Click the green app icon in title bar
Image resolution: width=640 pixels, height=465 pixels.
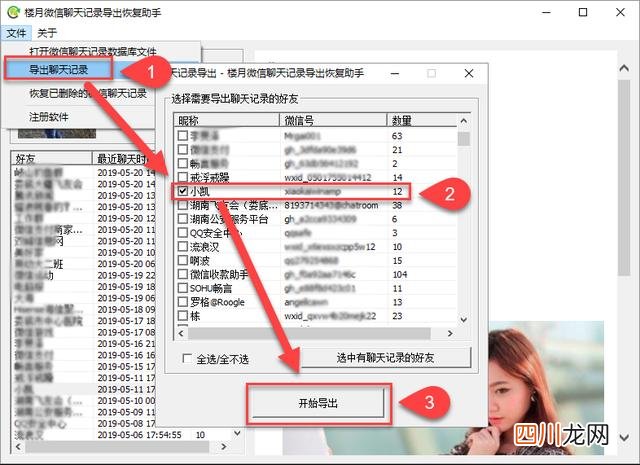pyautogui.click(x=13, y=12)
